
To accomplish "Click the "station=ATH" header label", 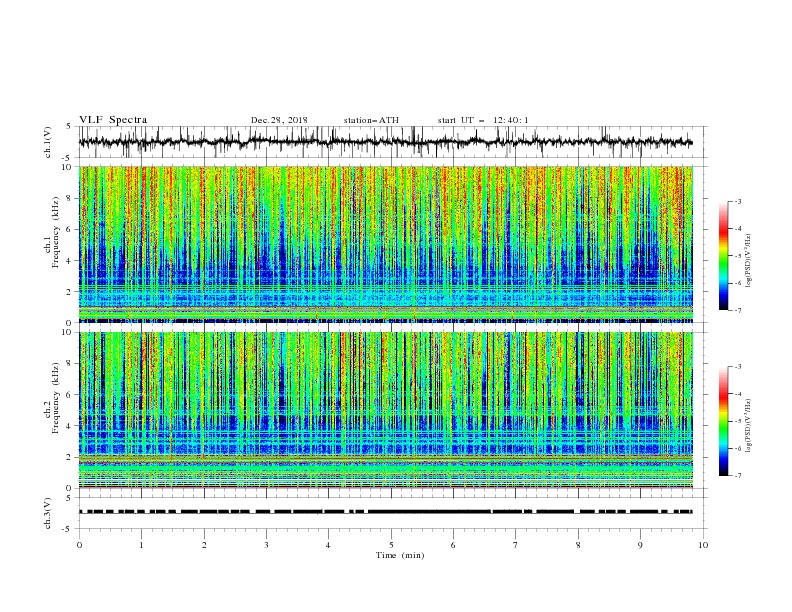I will [x=371, y=120].
